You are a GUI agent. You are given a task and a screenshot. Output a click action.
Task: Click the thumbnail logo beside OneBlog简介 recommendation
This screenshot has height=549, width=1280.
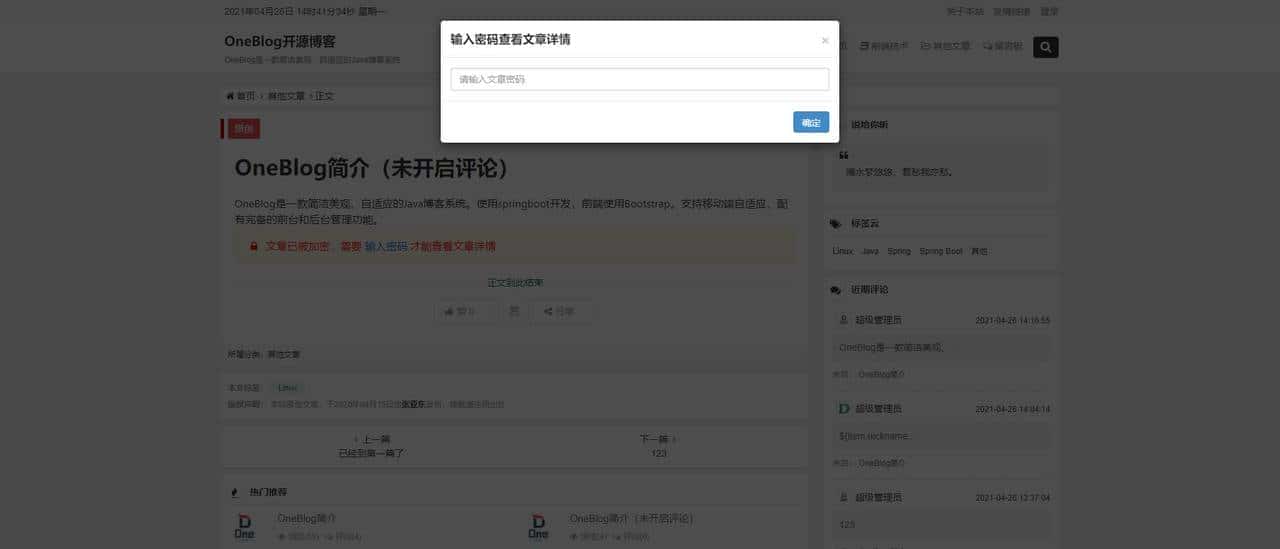click(x=244, y=527)
